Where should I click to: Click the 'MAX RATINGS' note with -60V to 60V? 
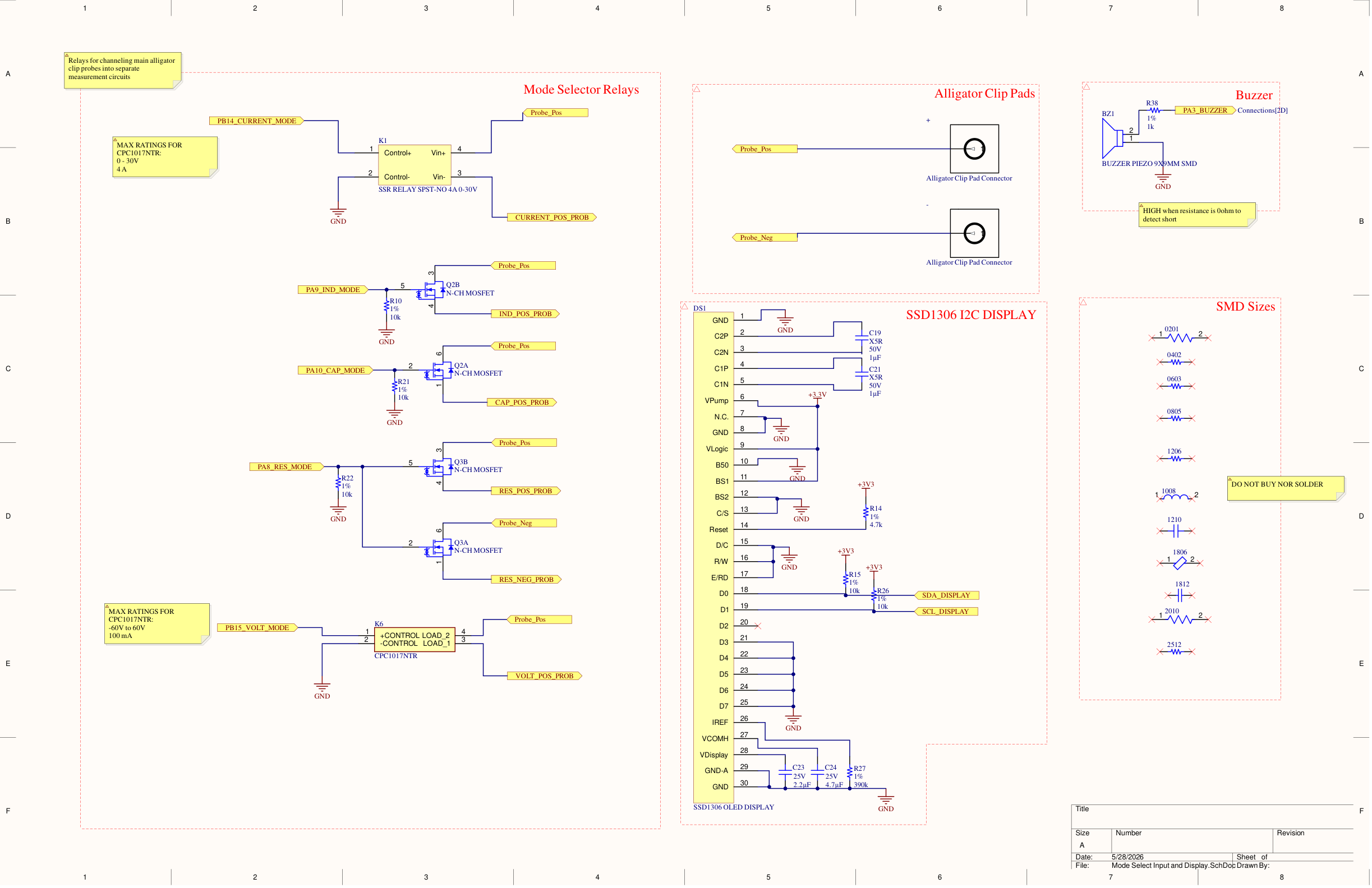157,623
